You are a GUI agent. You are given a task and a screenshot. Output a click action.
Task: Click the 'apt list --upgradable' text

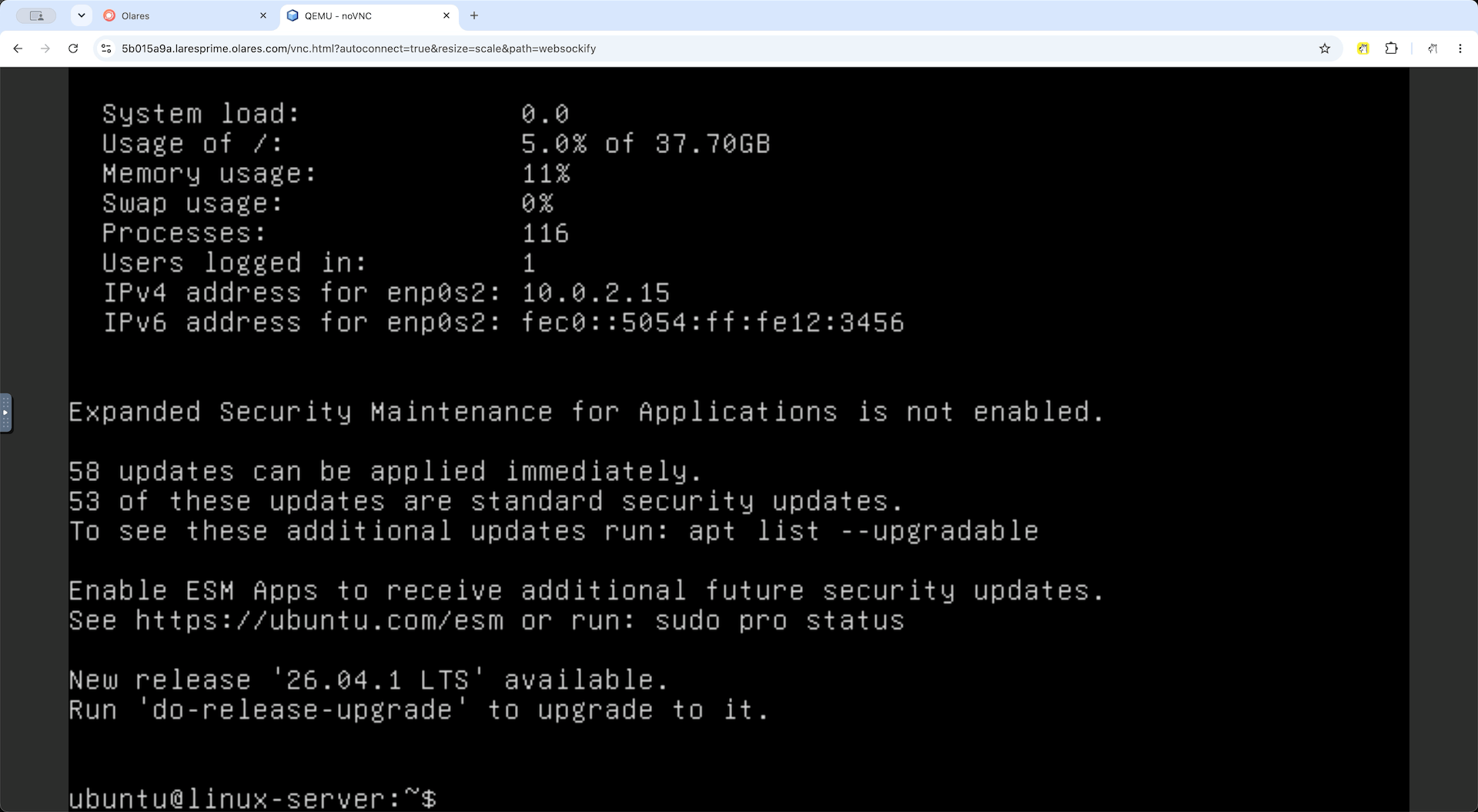click(864, 531)
